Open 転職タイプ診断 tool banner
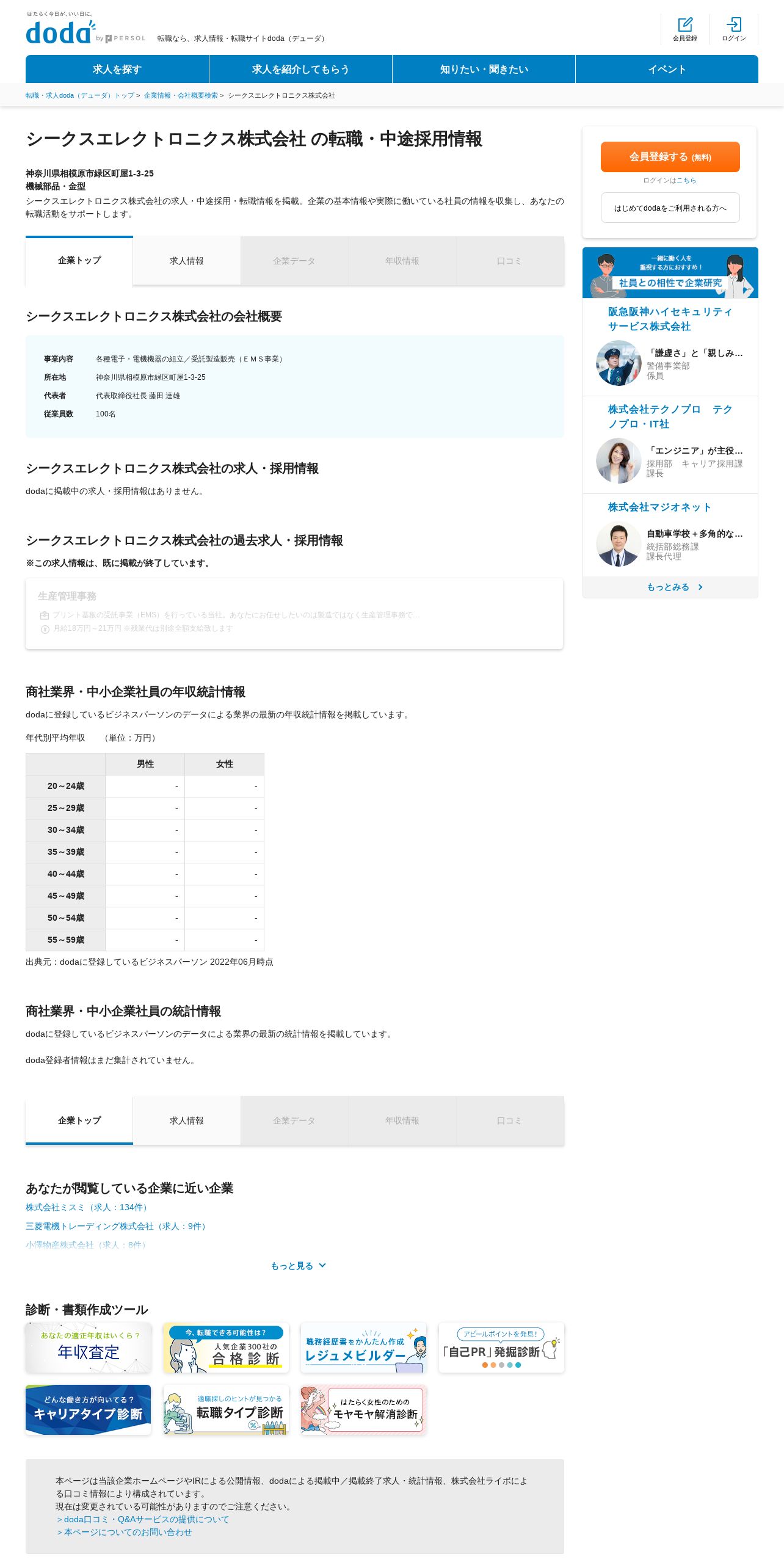The image size is (784, 1568). [x=226, y=1409]
